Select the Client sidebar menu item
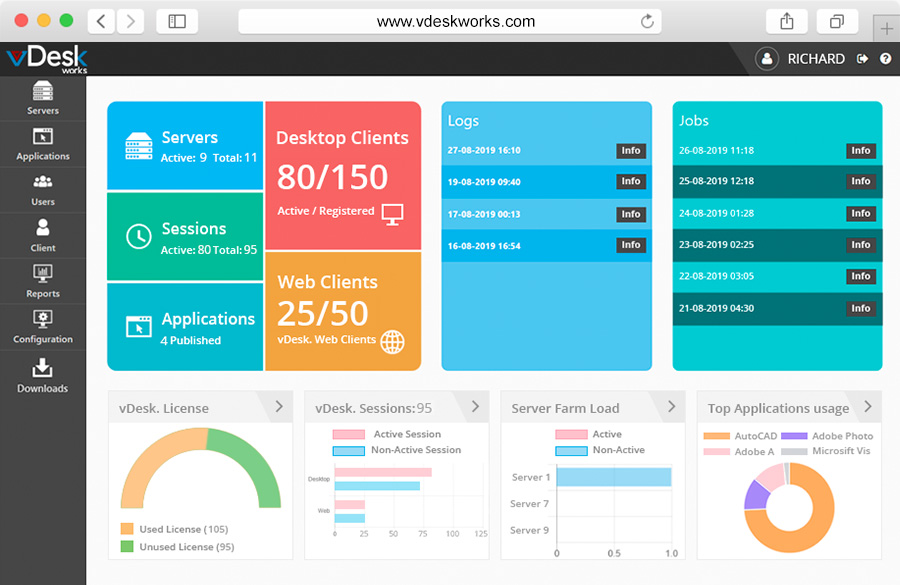 click(42, 234)
